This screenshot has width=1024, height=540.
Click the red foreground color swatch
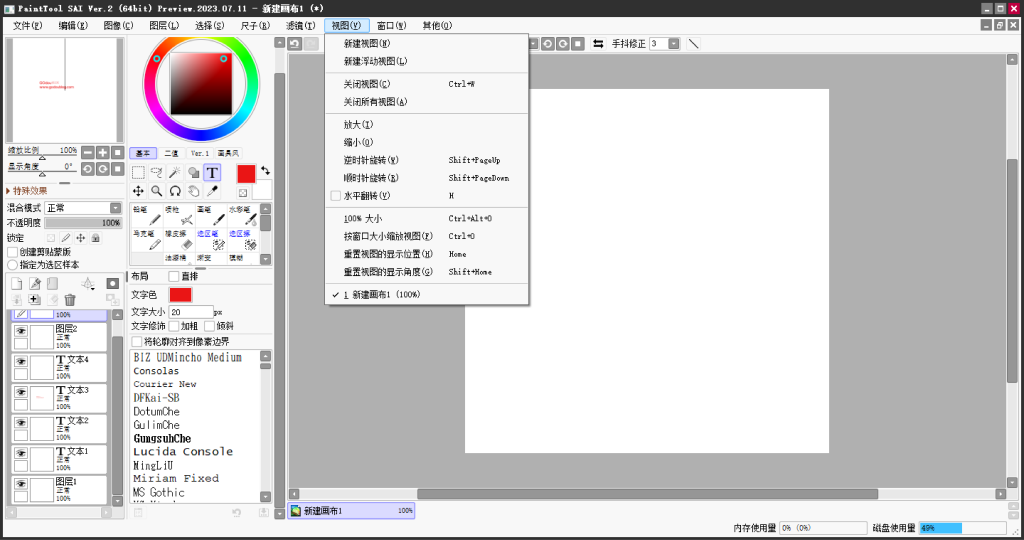click(246, 174)
